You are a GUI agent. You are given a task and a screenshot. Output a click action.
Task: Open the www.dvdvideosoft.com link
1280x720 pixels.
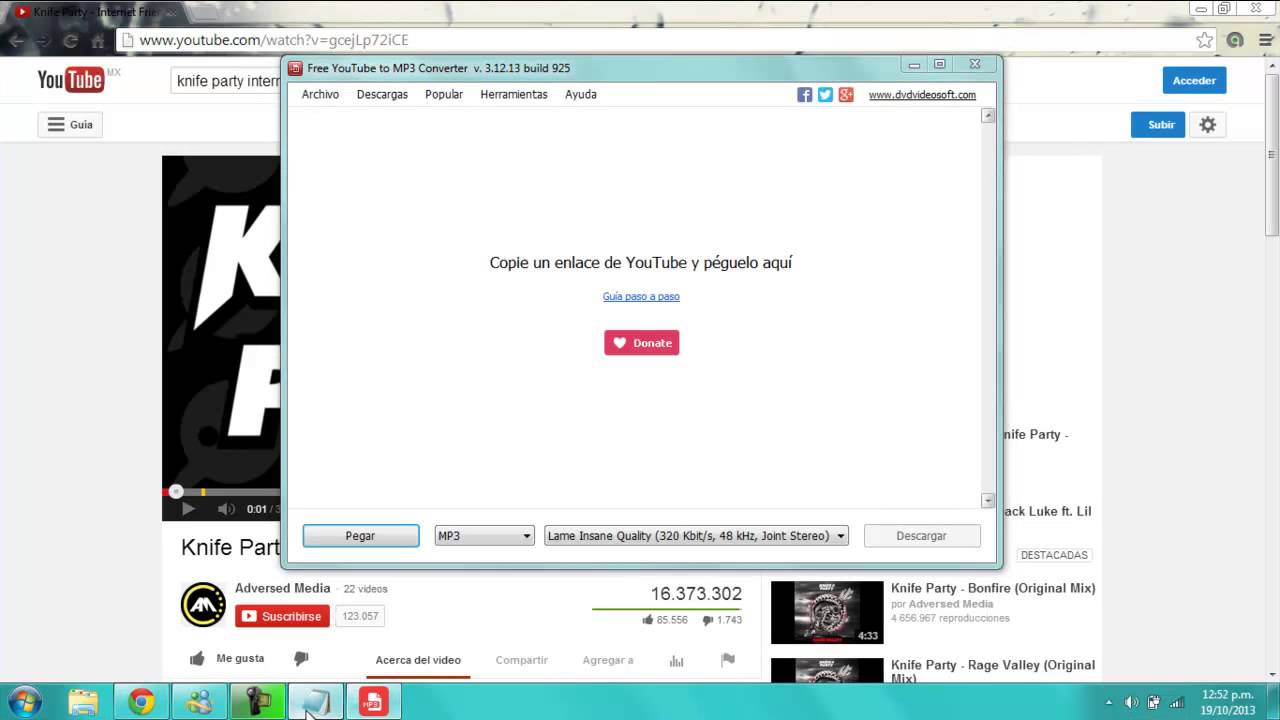click(922, 95)
